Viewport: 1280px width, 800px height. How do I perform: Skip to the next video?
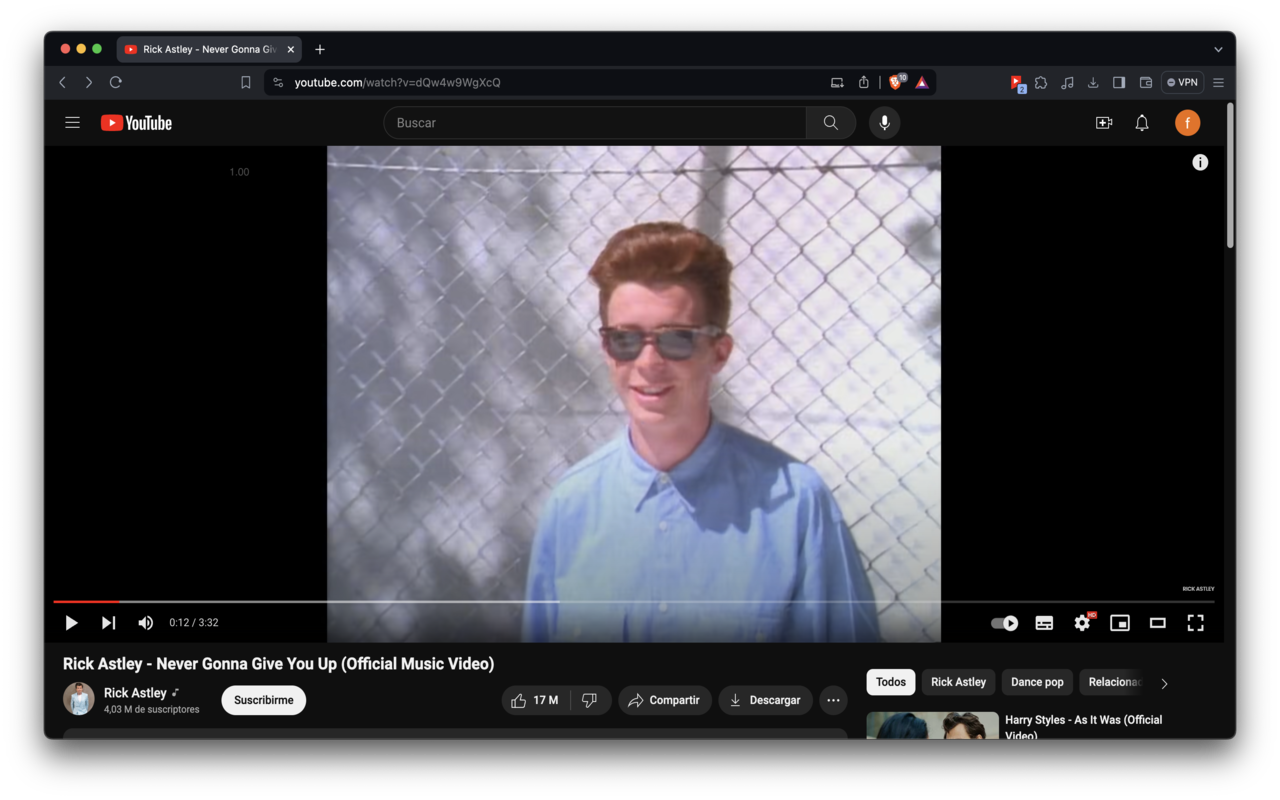[108, 623]
